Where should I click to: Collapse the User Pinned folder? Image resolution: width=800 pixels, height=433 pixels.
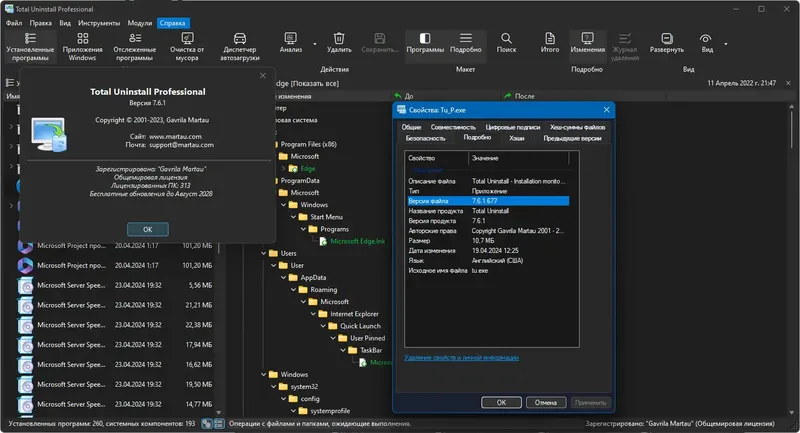(x=334, y=338)
